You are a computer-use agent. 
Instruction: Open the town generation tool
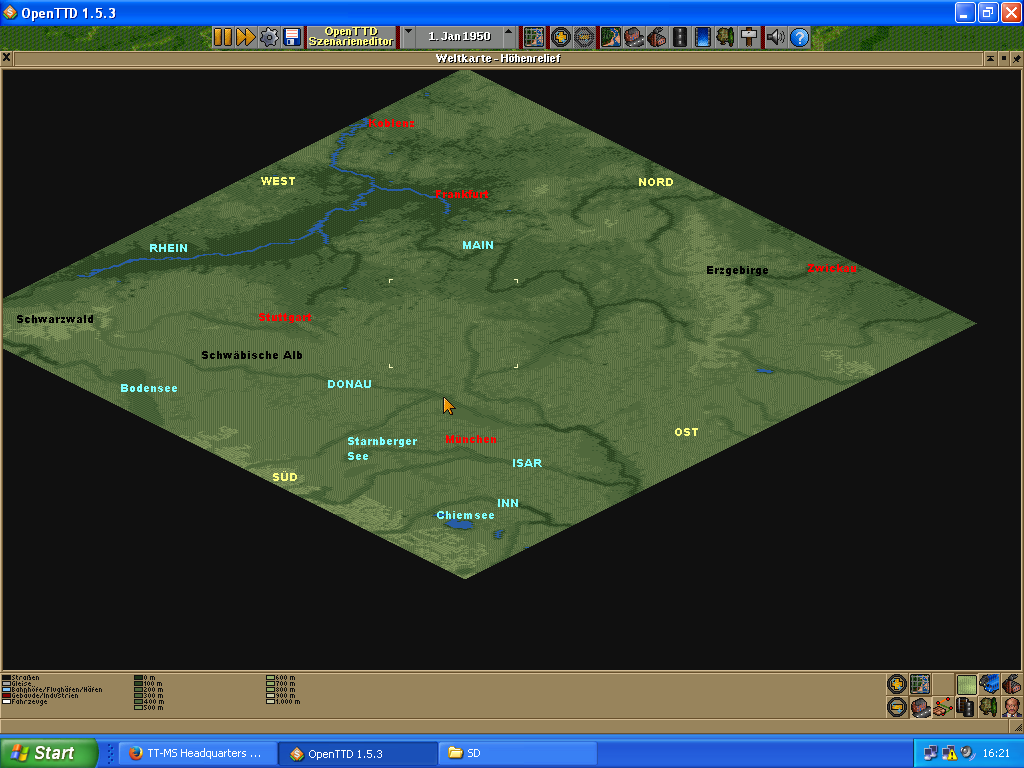pyautogui.click(x=633, y=37)
